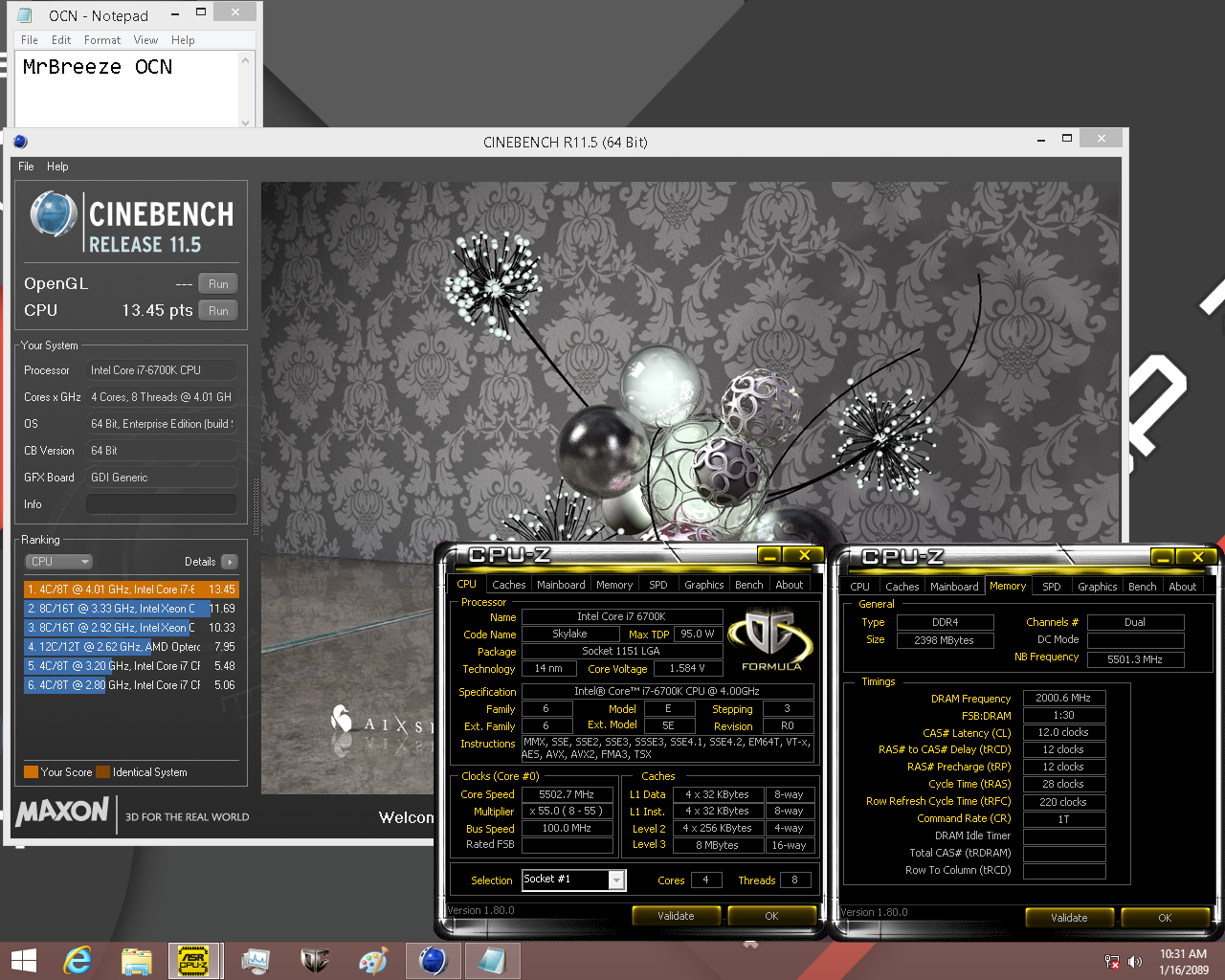Screen dimensions: 1225x980
Task: Select ranking row 3 8C/16T @ 2.92 GHz
Action: click(131, 628)
